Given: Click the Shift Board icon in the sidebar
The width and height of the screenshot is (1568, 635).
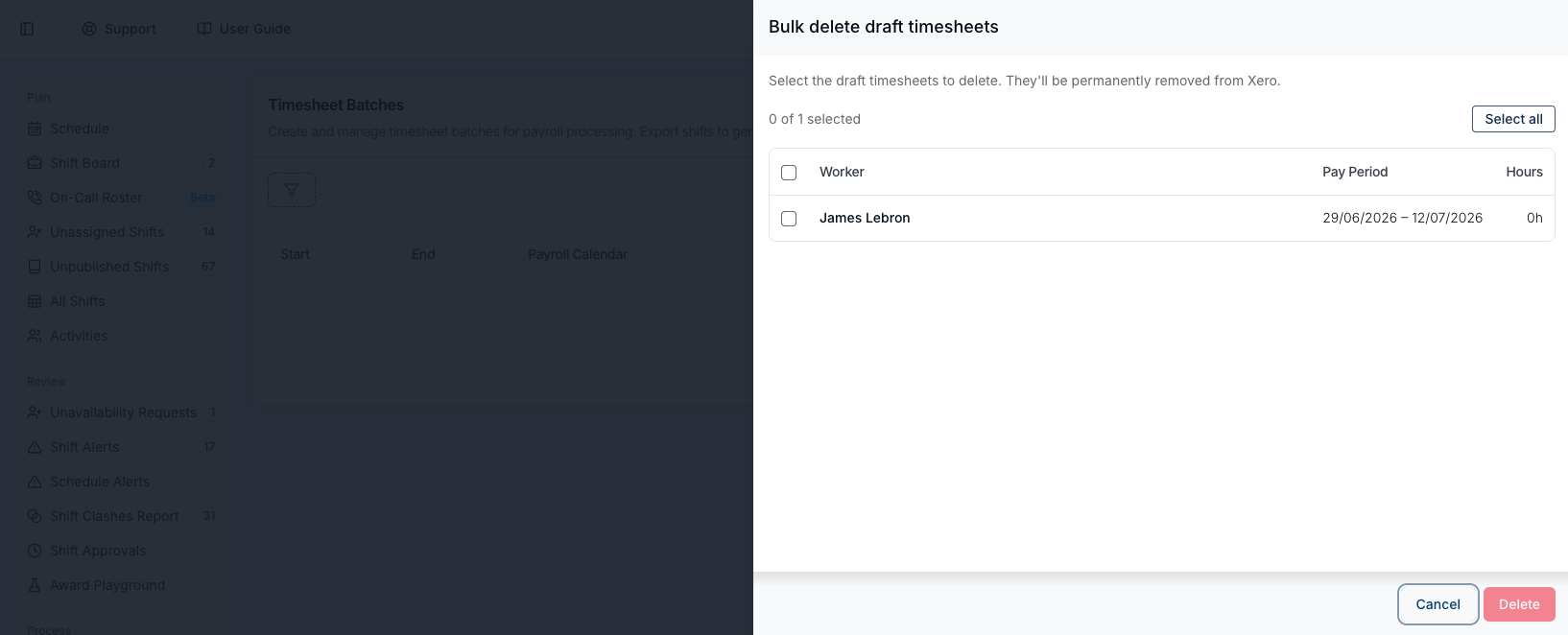Looking at the screenshot, I should click(35, 163).
